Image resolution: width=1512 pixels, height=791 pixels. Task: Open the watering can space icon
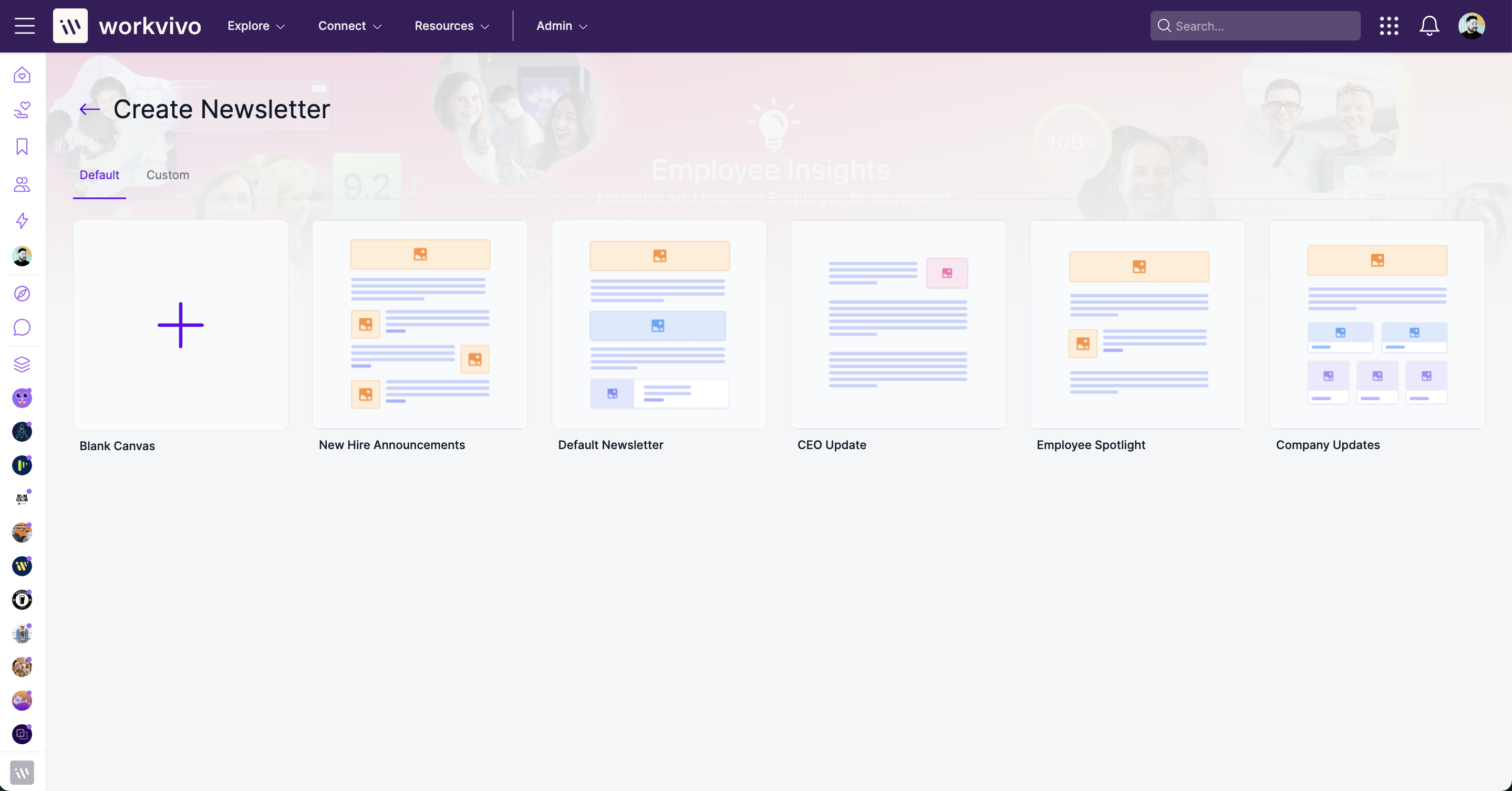click(22, 701)
